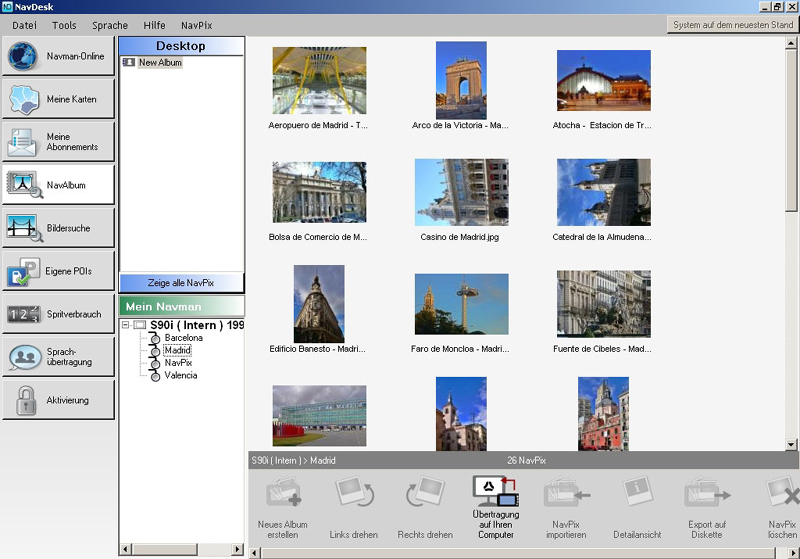Screen dimensions: 800x559
Task: Collapse the S90i (Intern) tree node
Action: coord(125,325)
